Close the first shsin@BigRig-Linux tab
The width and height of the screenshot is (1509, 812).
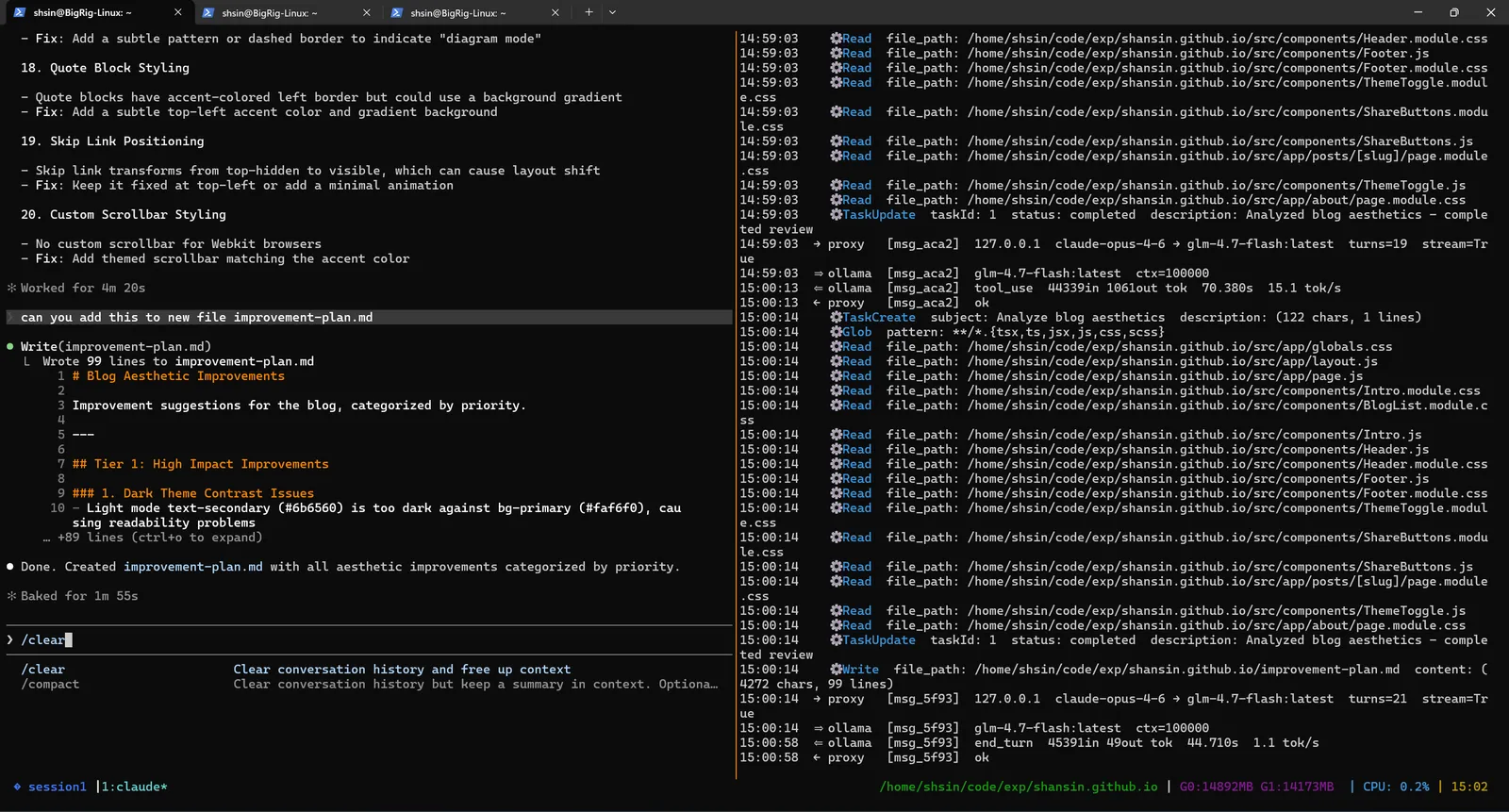click(x=178, y=12)
